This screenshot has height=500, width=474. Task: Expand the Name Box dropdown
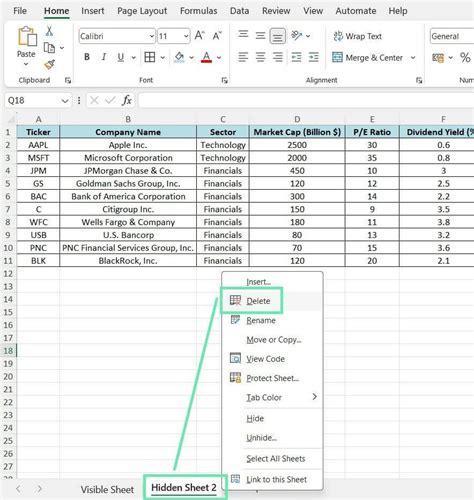pyautogui.click(x=65, y=101)
